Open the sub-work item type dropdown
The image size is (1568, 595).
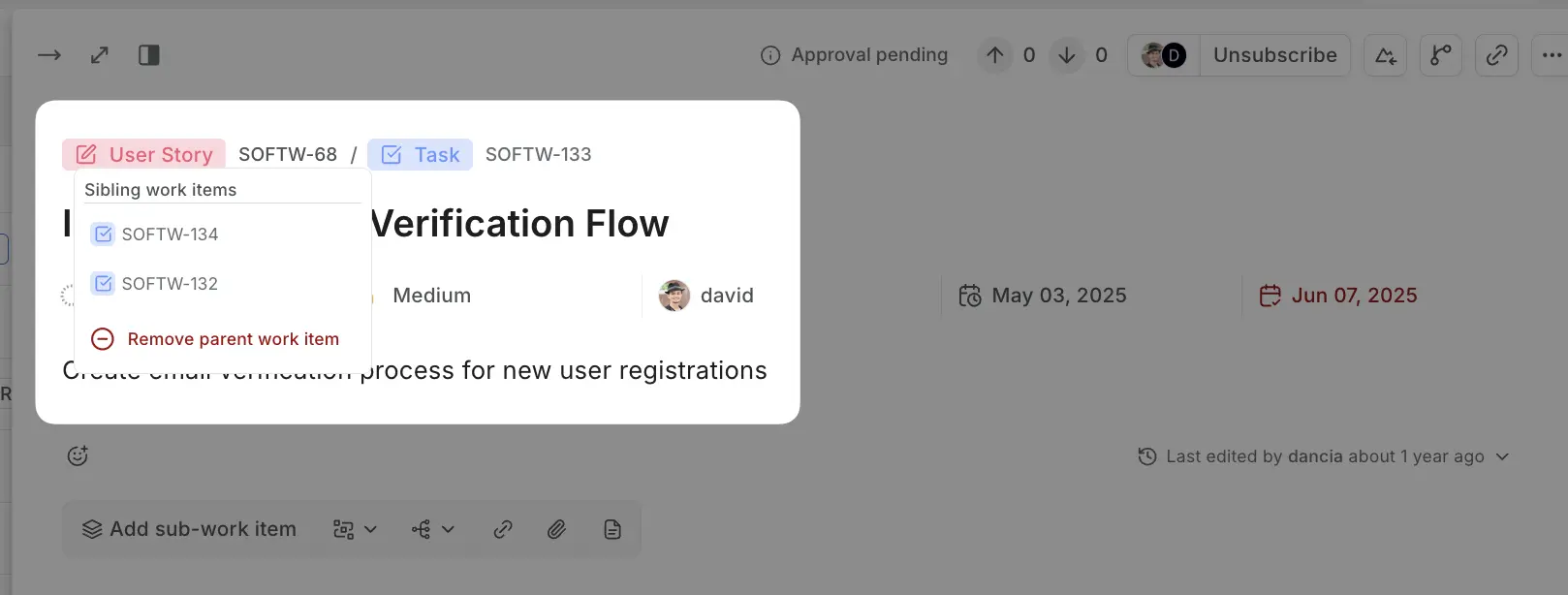(355, 529)
